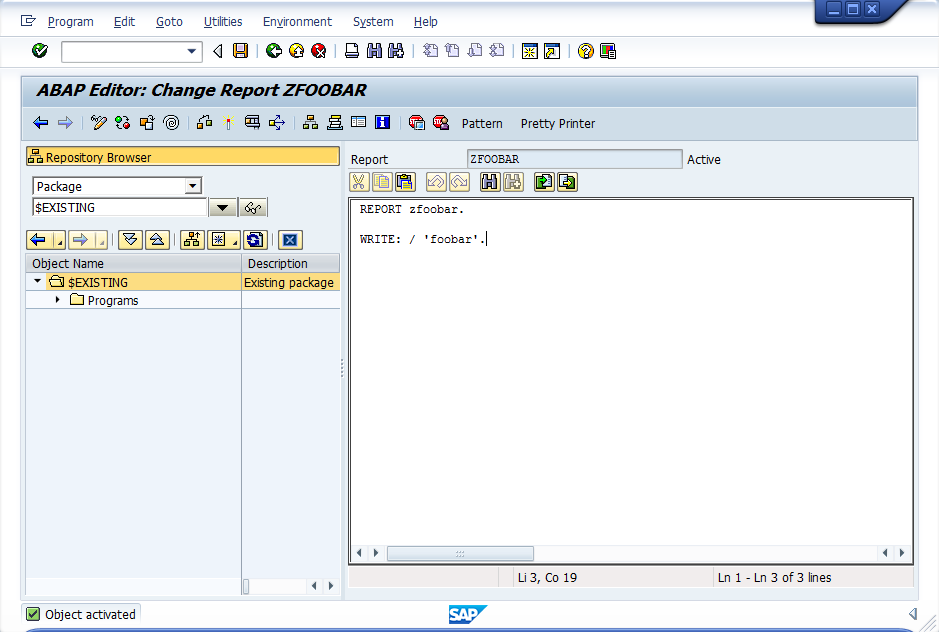Close the repository browser with the X button
The height and width of the screenshot is (632, 939).
(290, 240)
